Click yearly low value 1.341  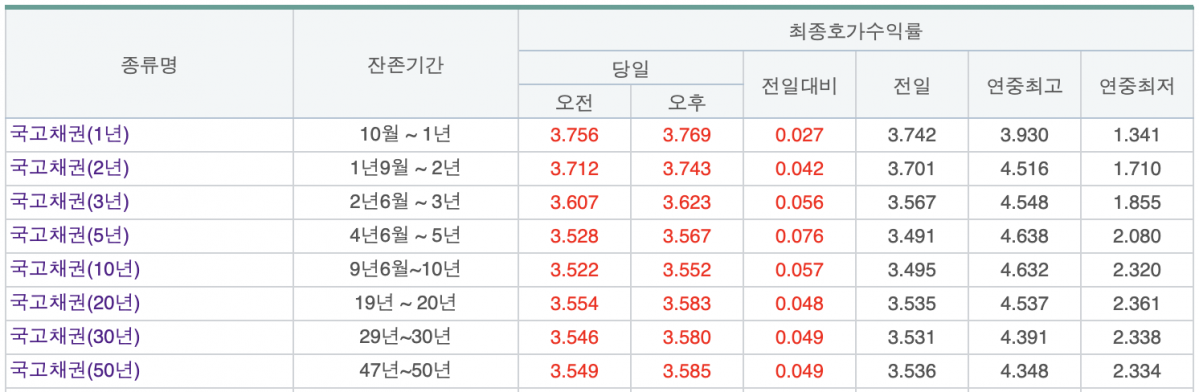point(1137,135)
